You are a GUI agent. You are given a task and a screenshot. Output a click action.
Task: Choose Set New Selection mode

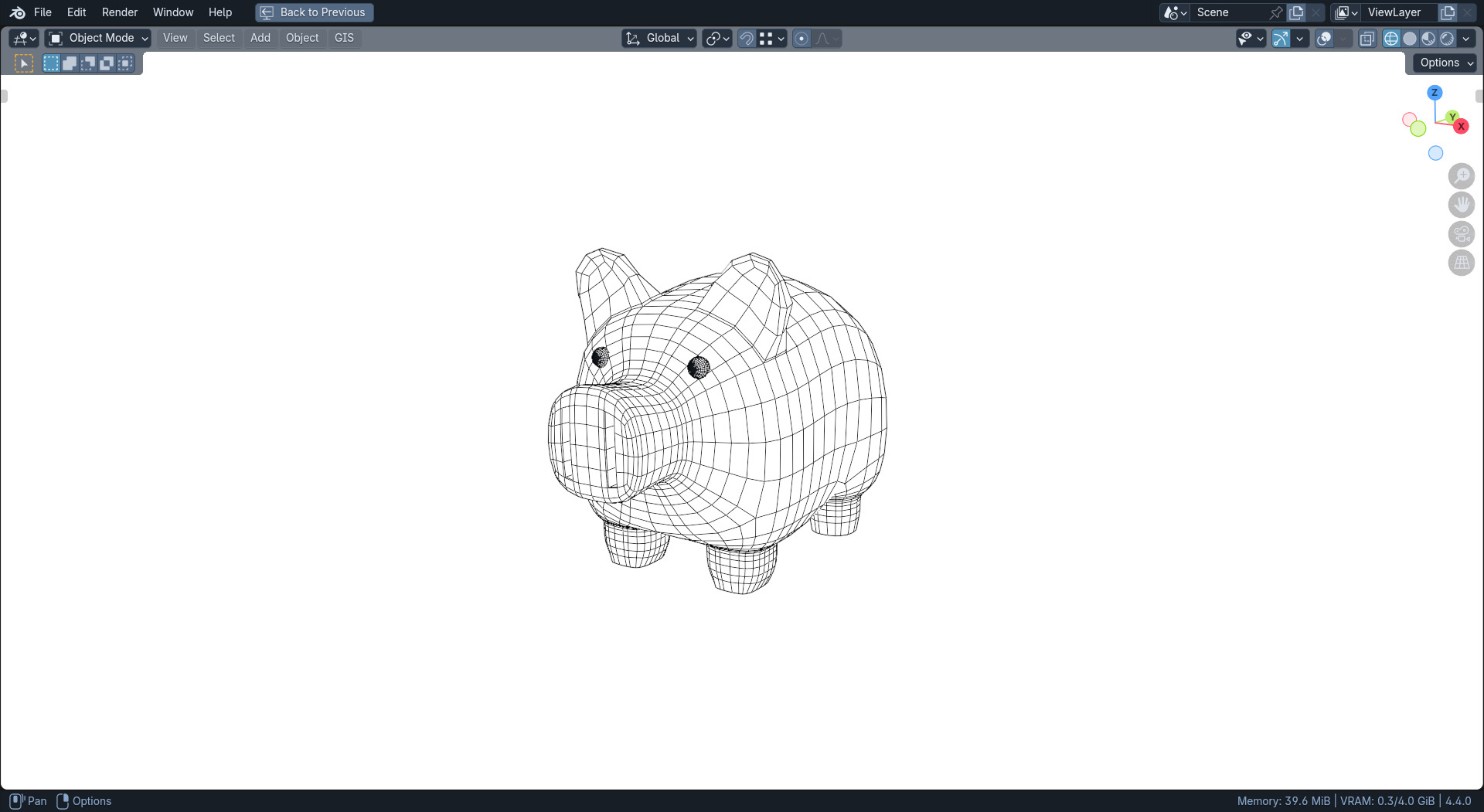pos(51,63)
